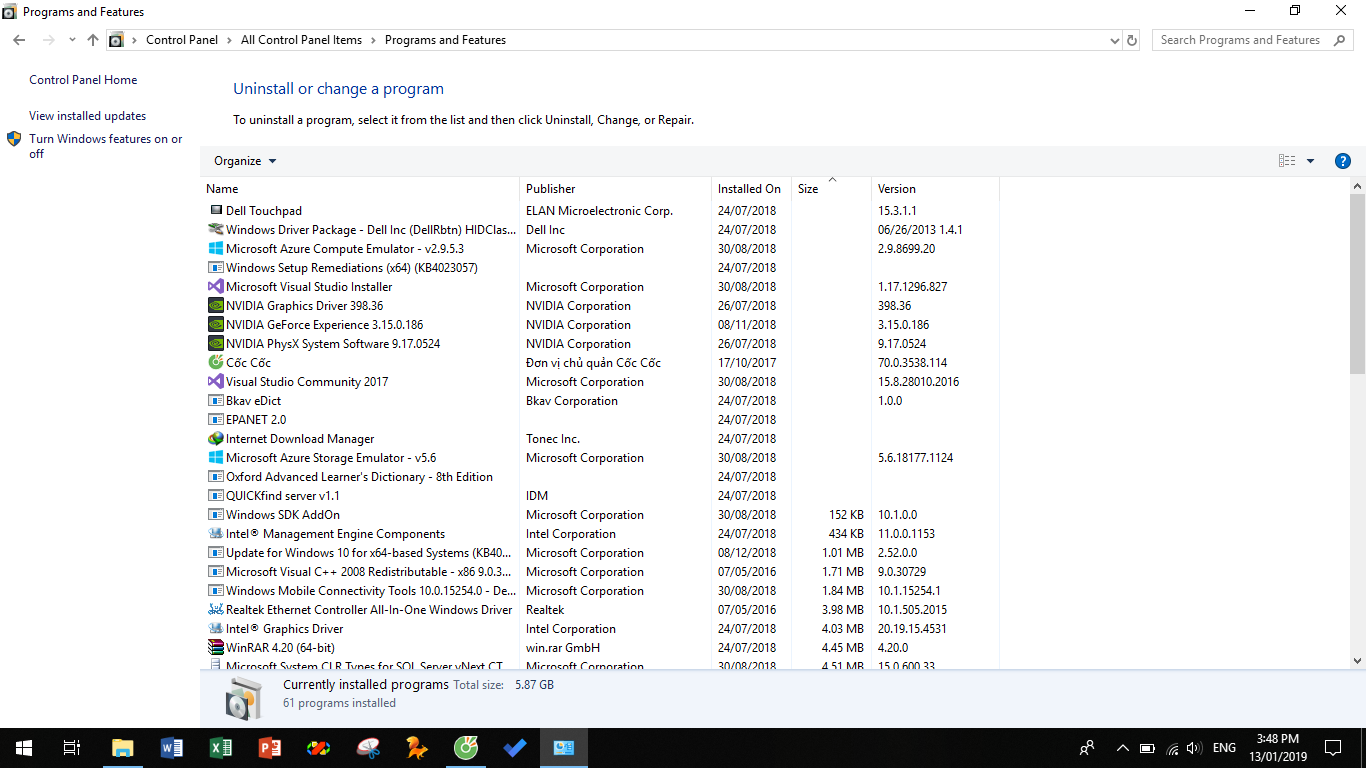Select Windows SDK AddOn row
The width and height of the screenshot is (1366, 768).
[x=600, y=515]
